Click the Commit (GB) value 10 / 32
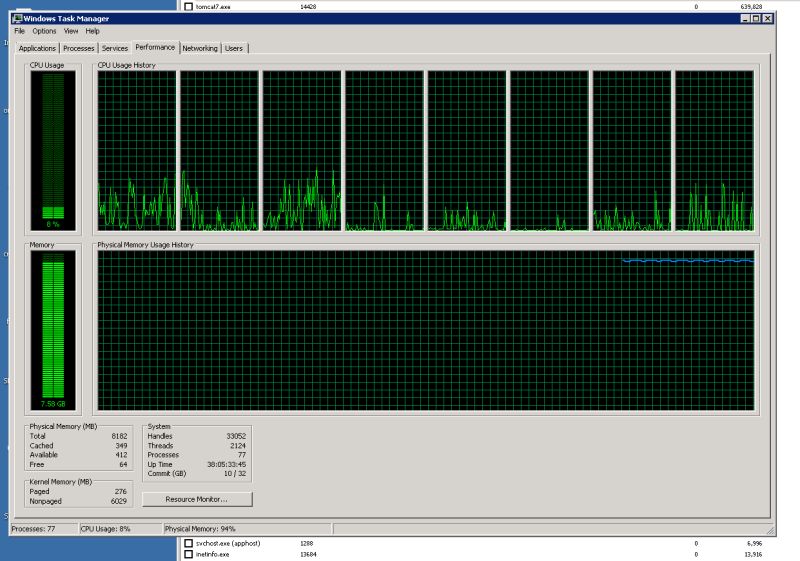 click(x=235, y=474)
